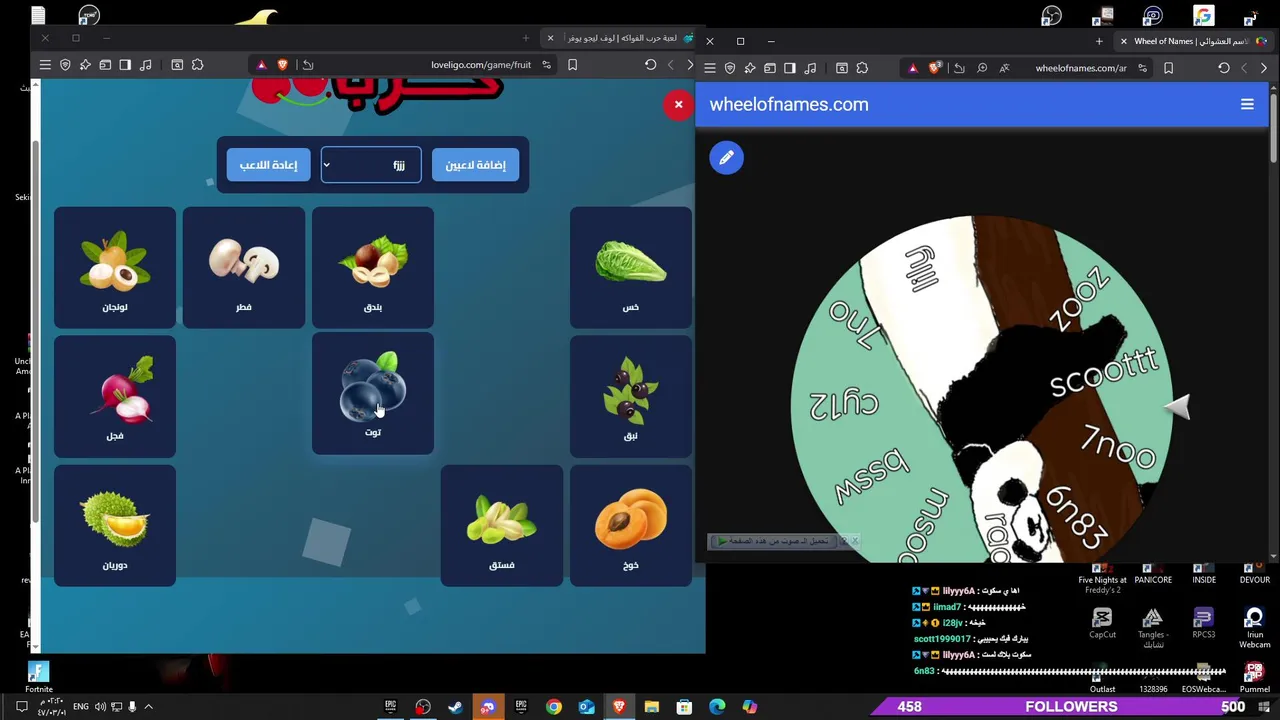Open RPCS3 desktop shortcut
This screenshot has height=720, width=1280.
[x=1203, y=623]
